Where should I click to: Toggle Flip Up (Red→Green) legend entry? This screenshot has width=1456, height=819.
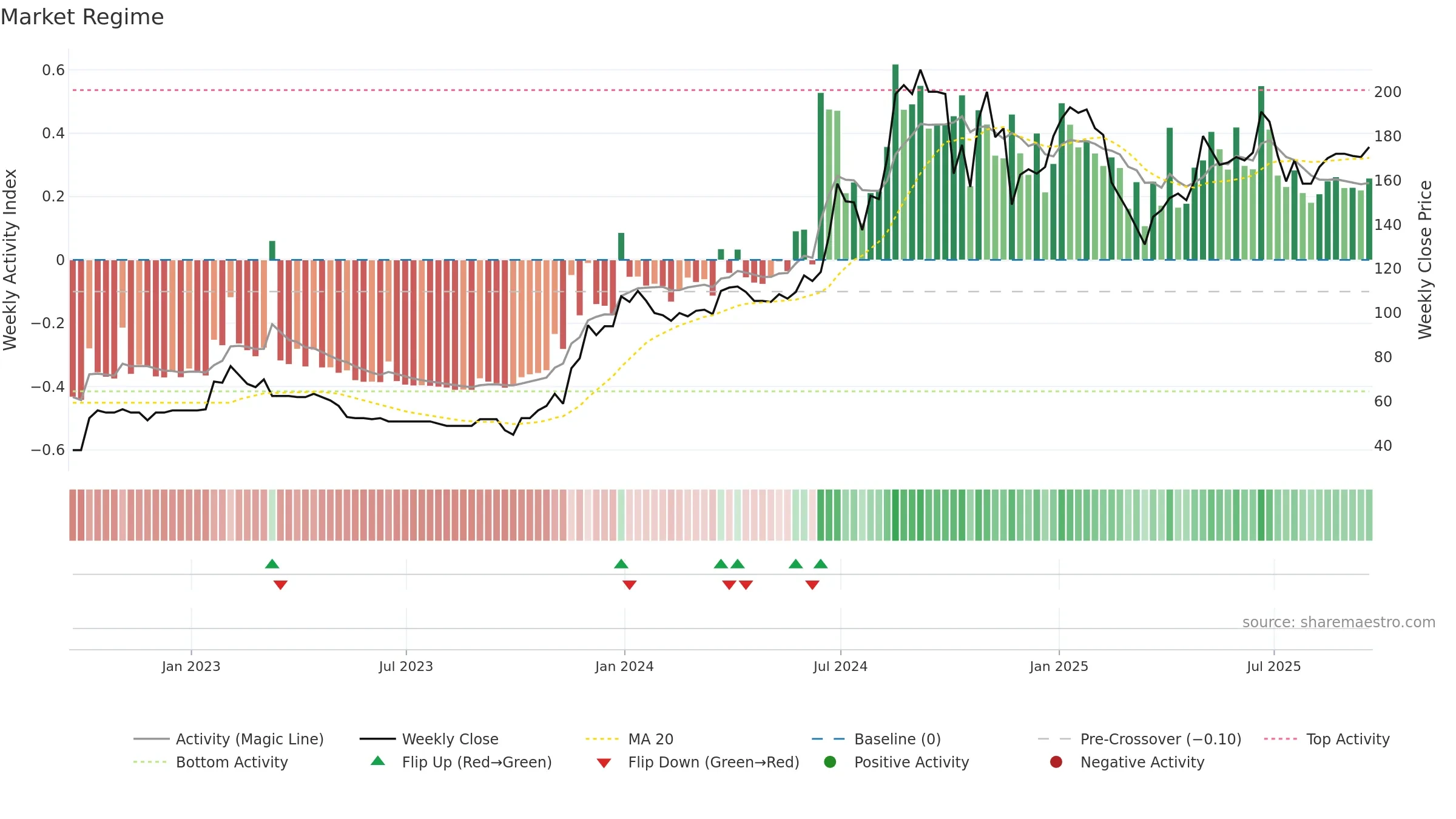[461, 762]
